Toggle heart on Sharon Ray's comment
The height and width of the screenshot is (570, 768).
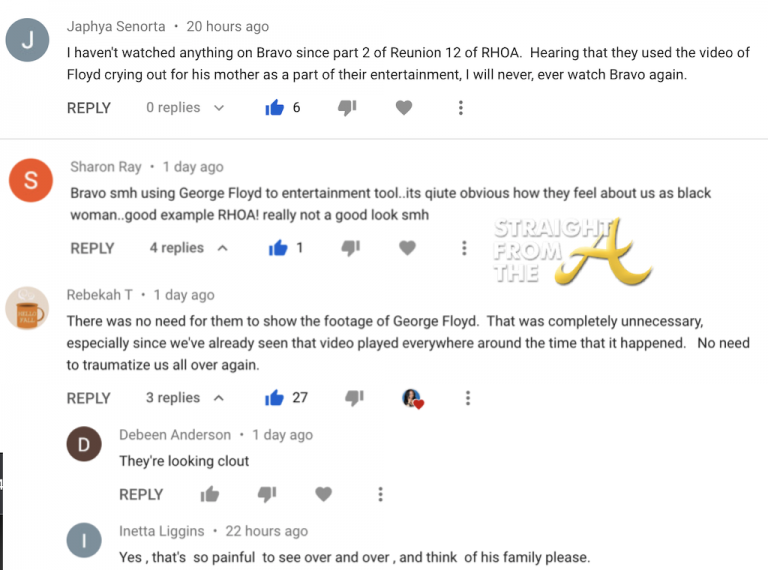pyautogui.click(x=407, y=248)
